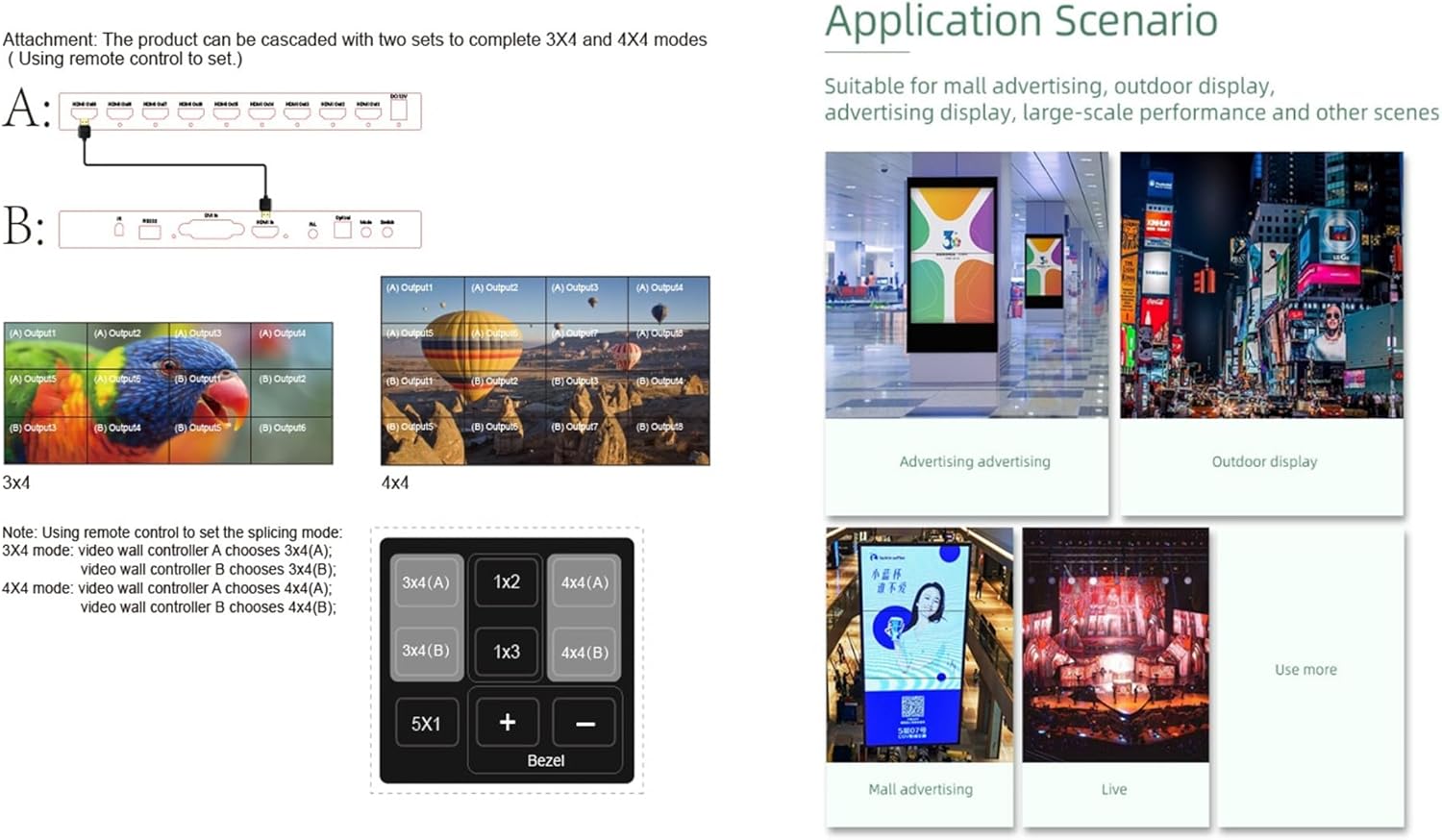The image size is (1442, 840).
Task: Choose the 1x2 splicing mode button
Action: click(507, 581)
